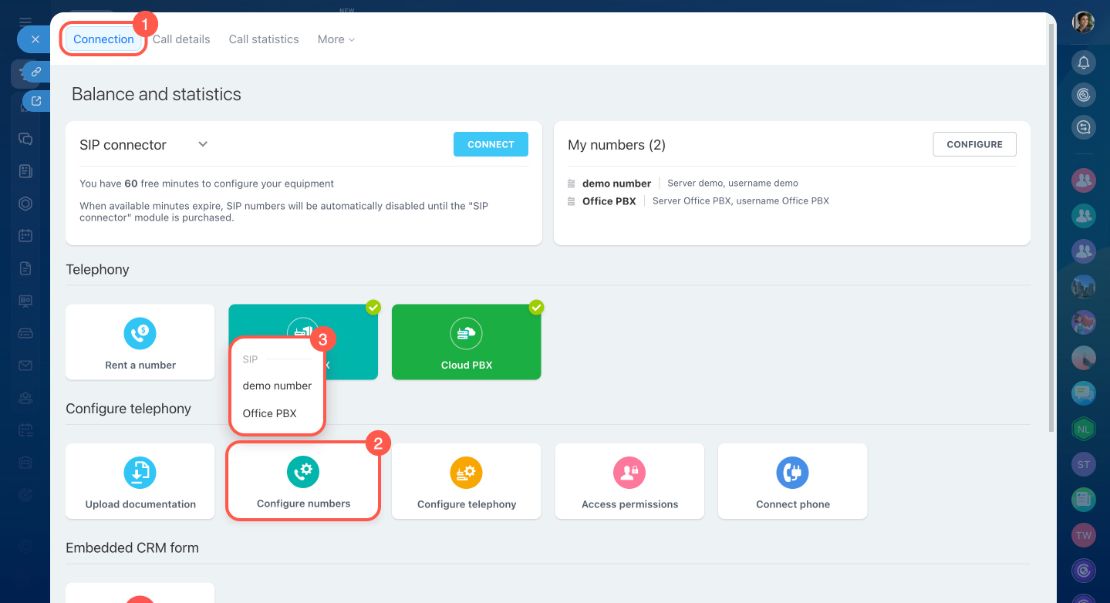This screenshot has height=603, width=1110.
Task: Open chat icon in left sidebar
Action: (x=25, y=139)
